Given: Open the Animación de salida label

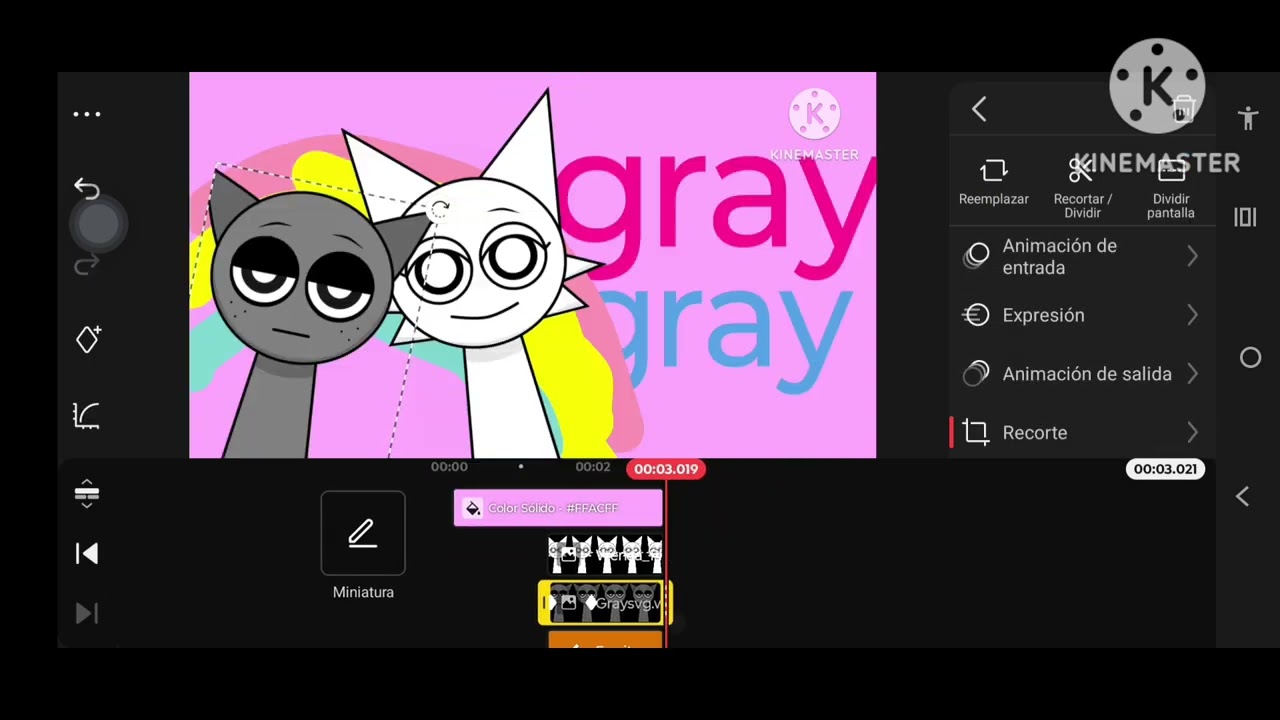Looking at the screenshot, I should [1087, 374].
